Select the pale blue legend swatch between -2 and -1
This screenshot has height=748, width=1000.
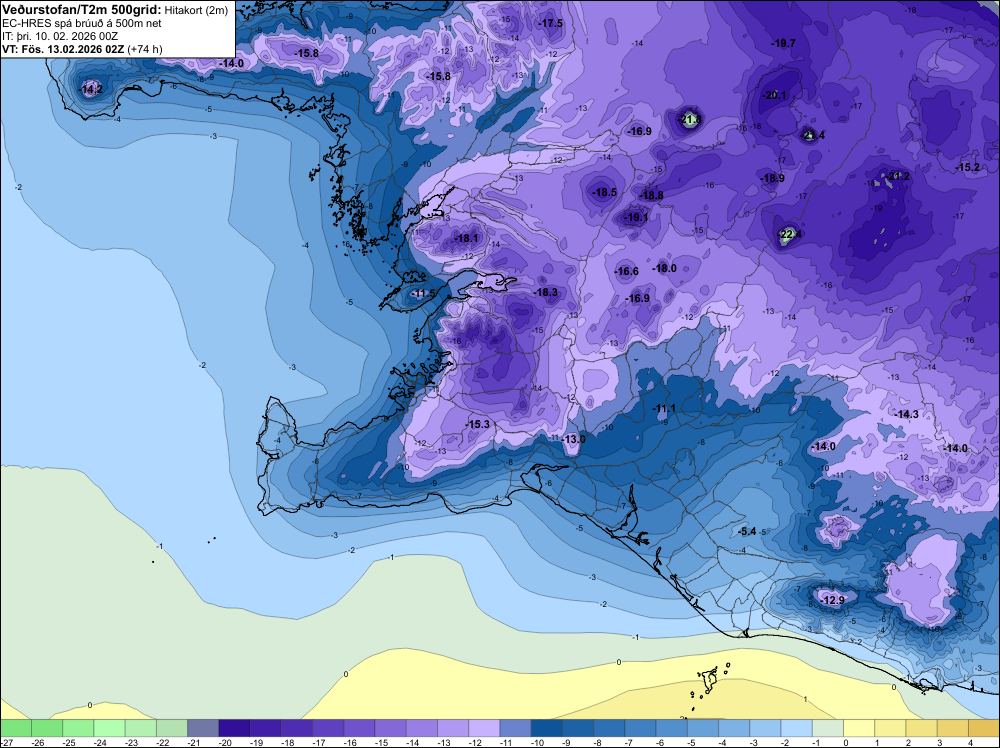(797, 728)
